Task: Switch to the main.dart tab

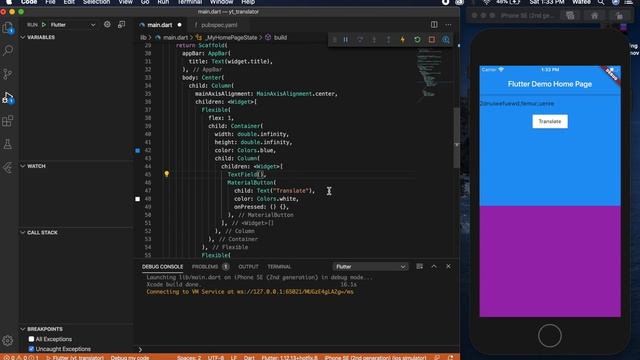Action: (160, 25)
